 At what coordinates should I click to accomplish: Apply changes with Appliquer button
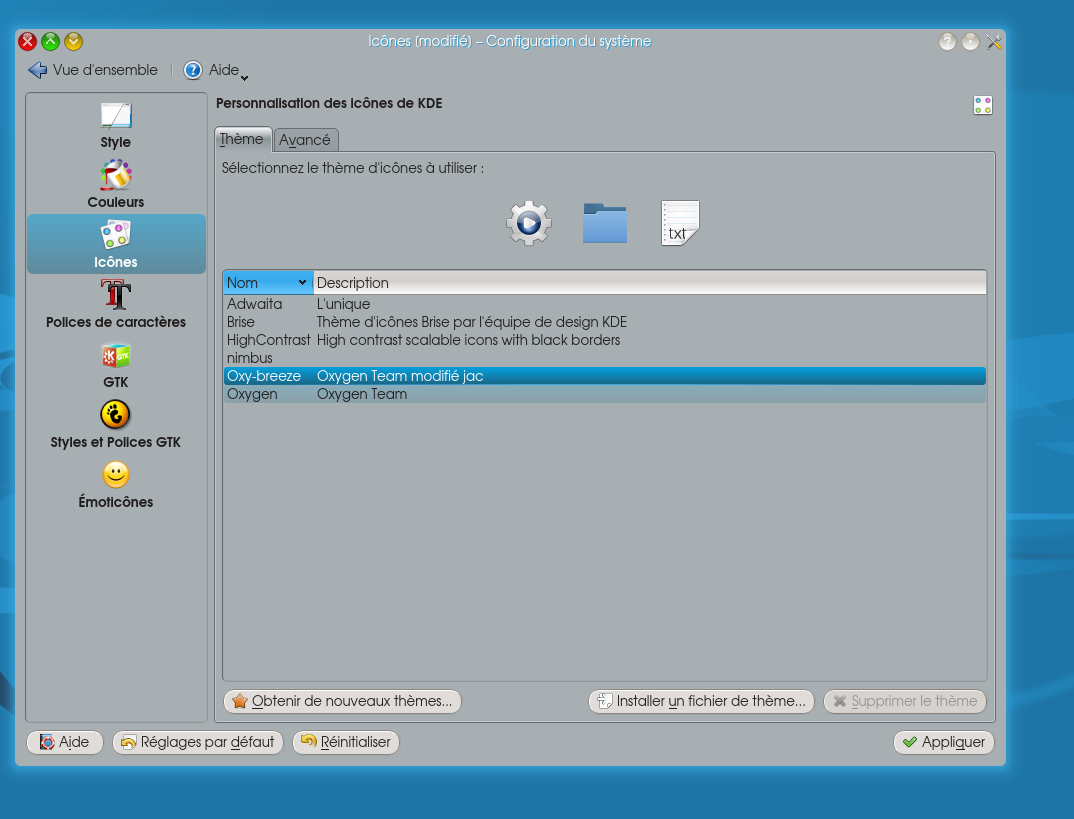click(x=944, y=742)
